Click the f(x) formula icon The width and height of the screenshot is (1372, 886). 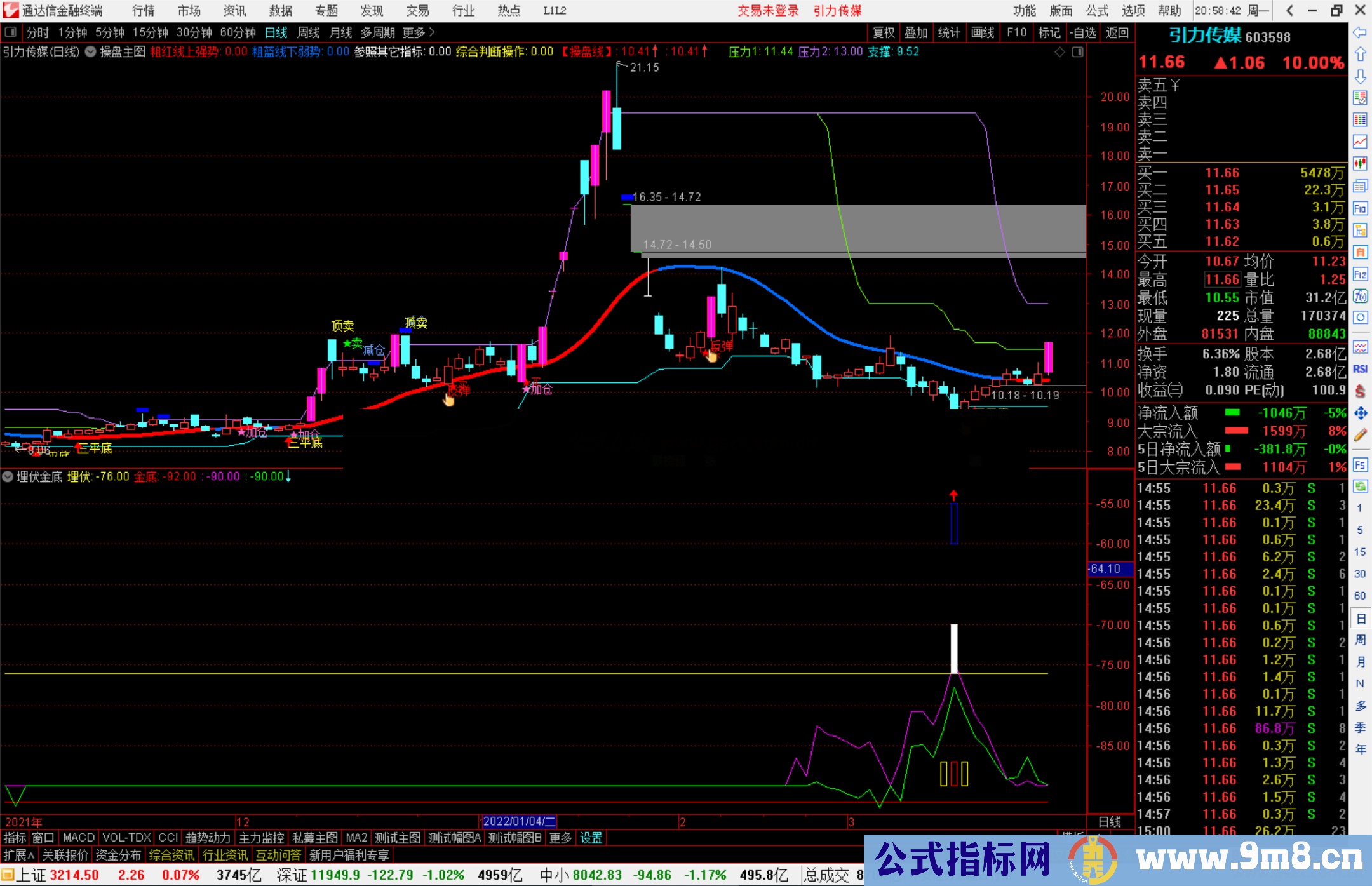pyautogui.click(x=1360, y=296)
